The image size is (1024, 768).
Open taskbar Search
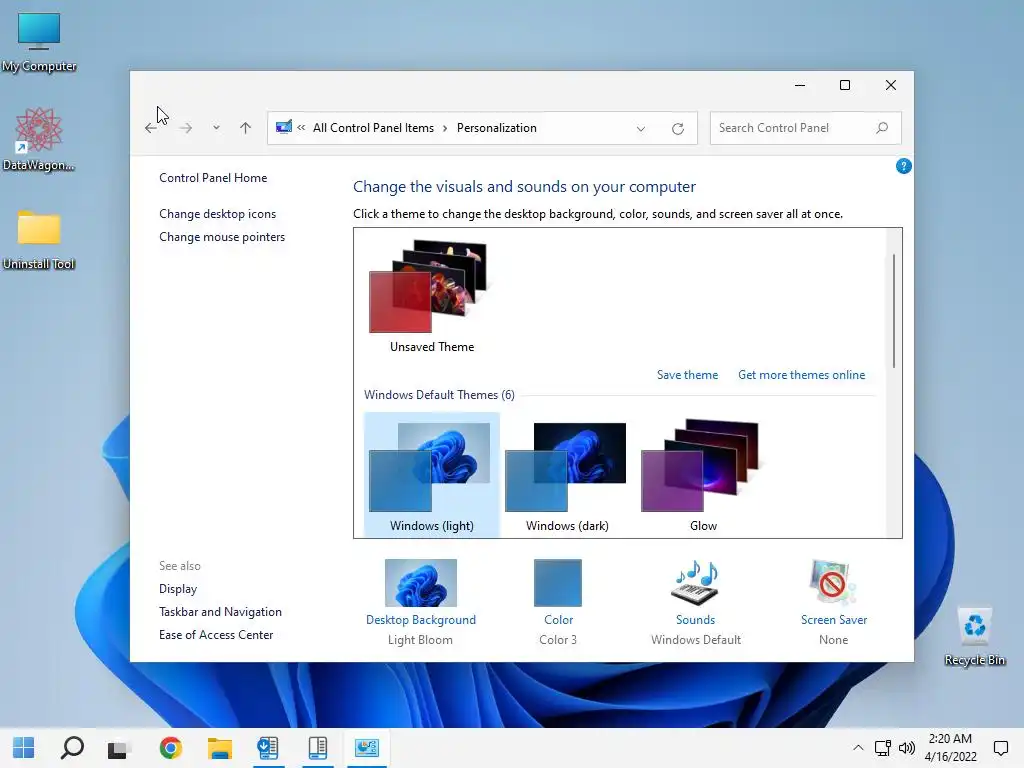click(72, 748)
